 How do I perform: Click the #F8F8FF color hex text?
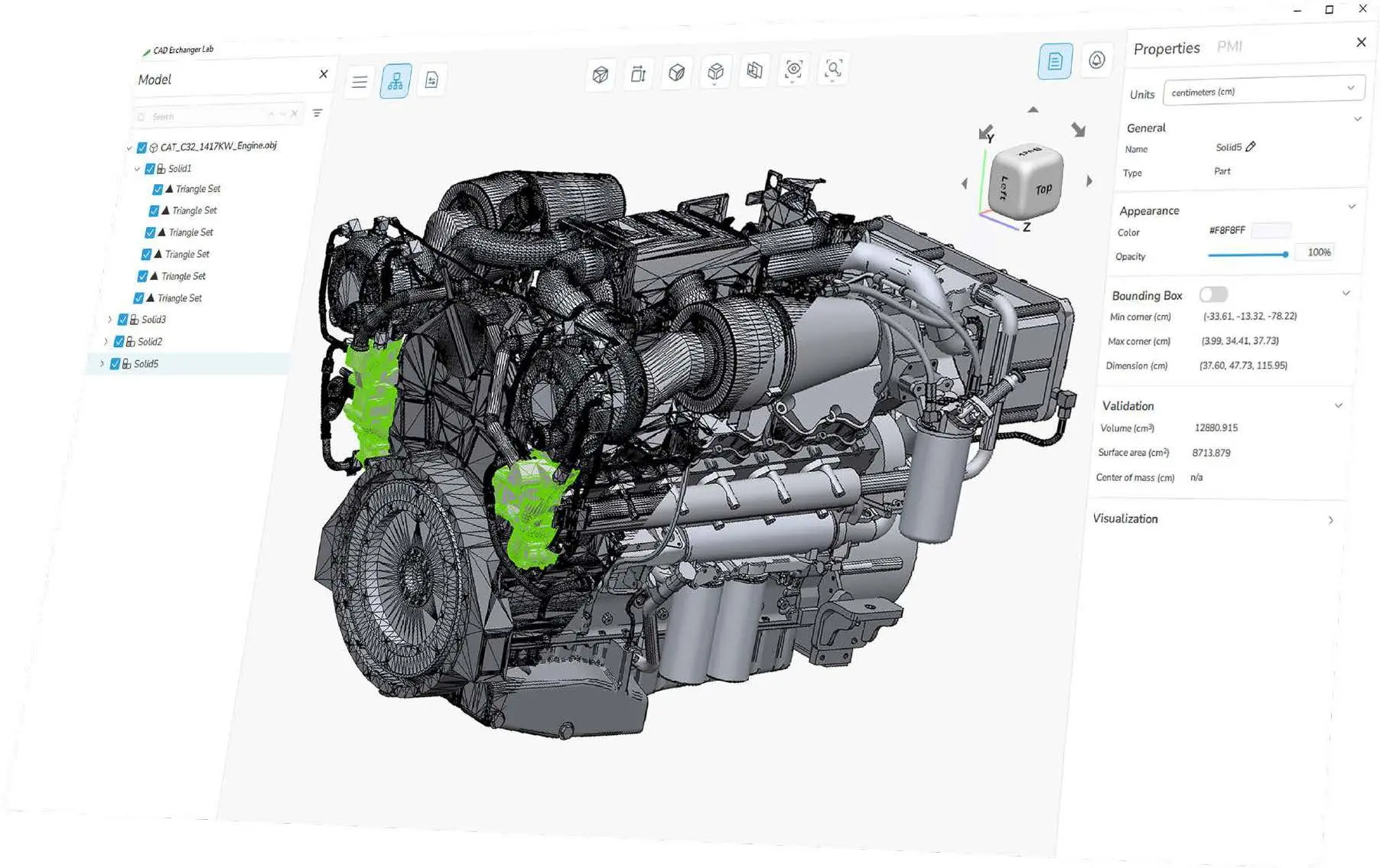(1227, 230)
